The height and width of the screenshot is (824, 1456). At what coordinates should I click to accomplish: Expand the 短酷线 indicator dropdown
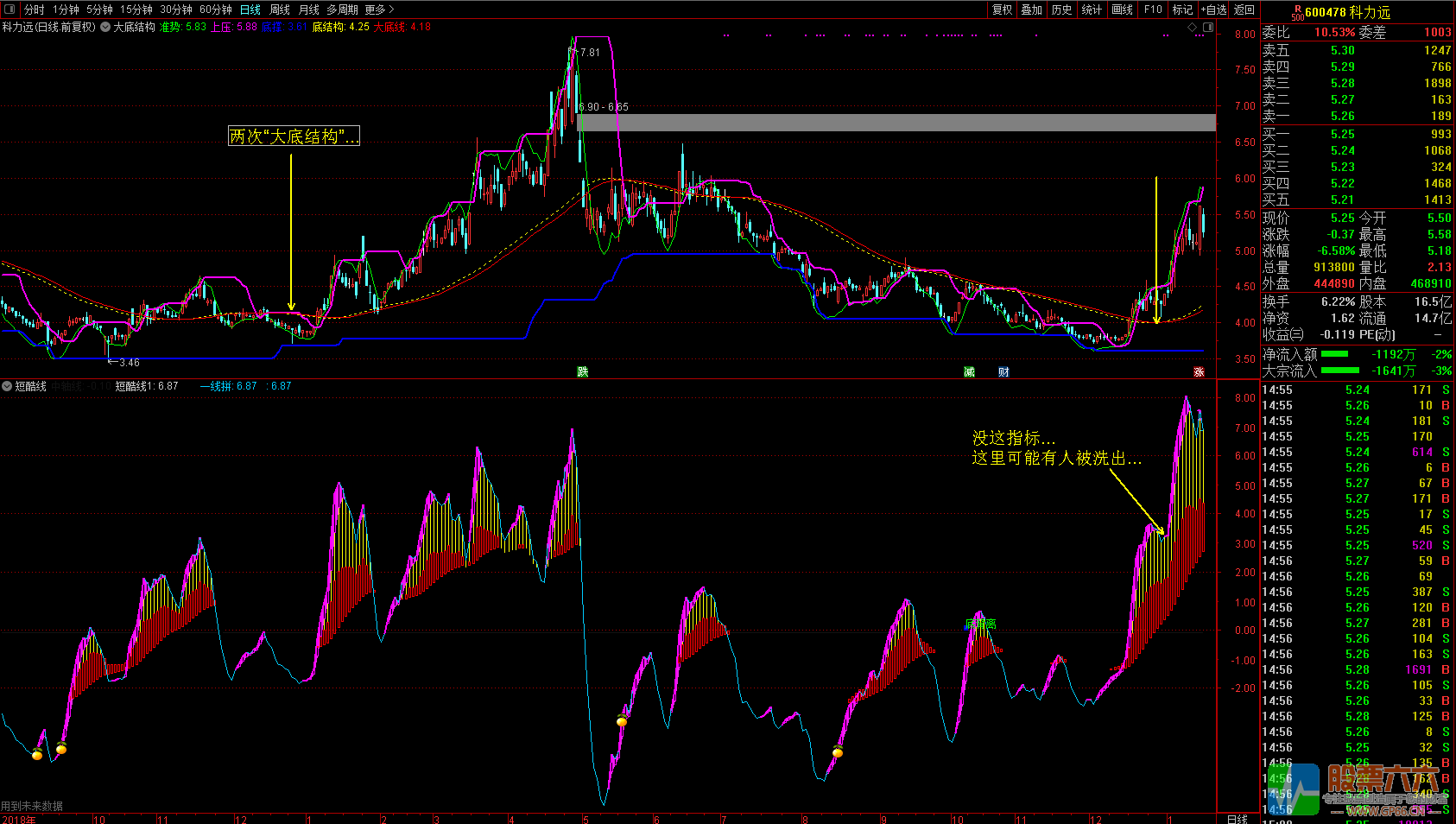(x=7, y=386)
